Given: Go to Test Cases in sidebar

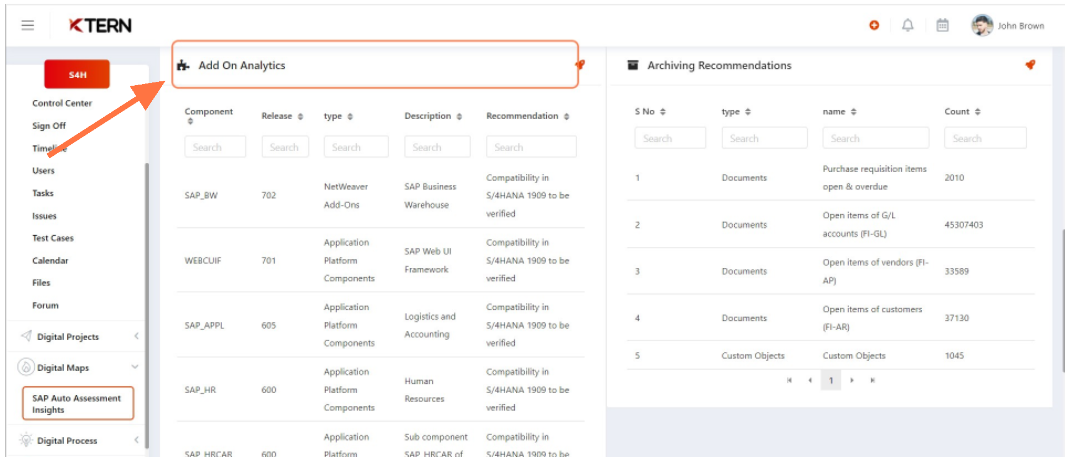Looking at the screenshot, I should pos(53,238).
